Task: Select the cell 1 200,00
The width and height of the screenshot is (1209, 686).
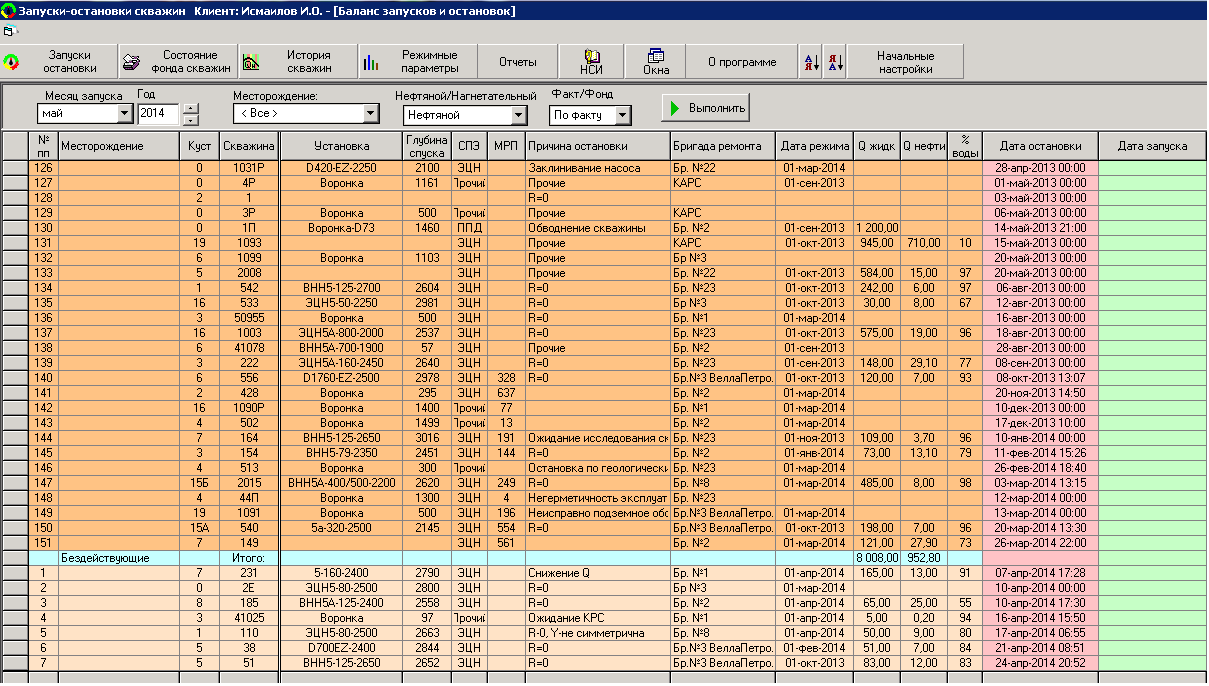Action: [876, 228]
